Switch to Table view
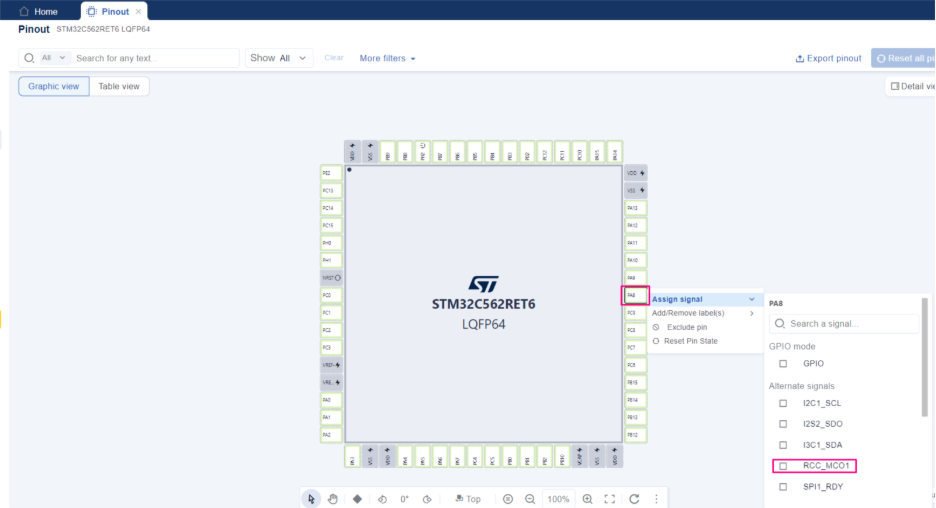This screenshot has width=936, height=508. (119, 86)
